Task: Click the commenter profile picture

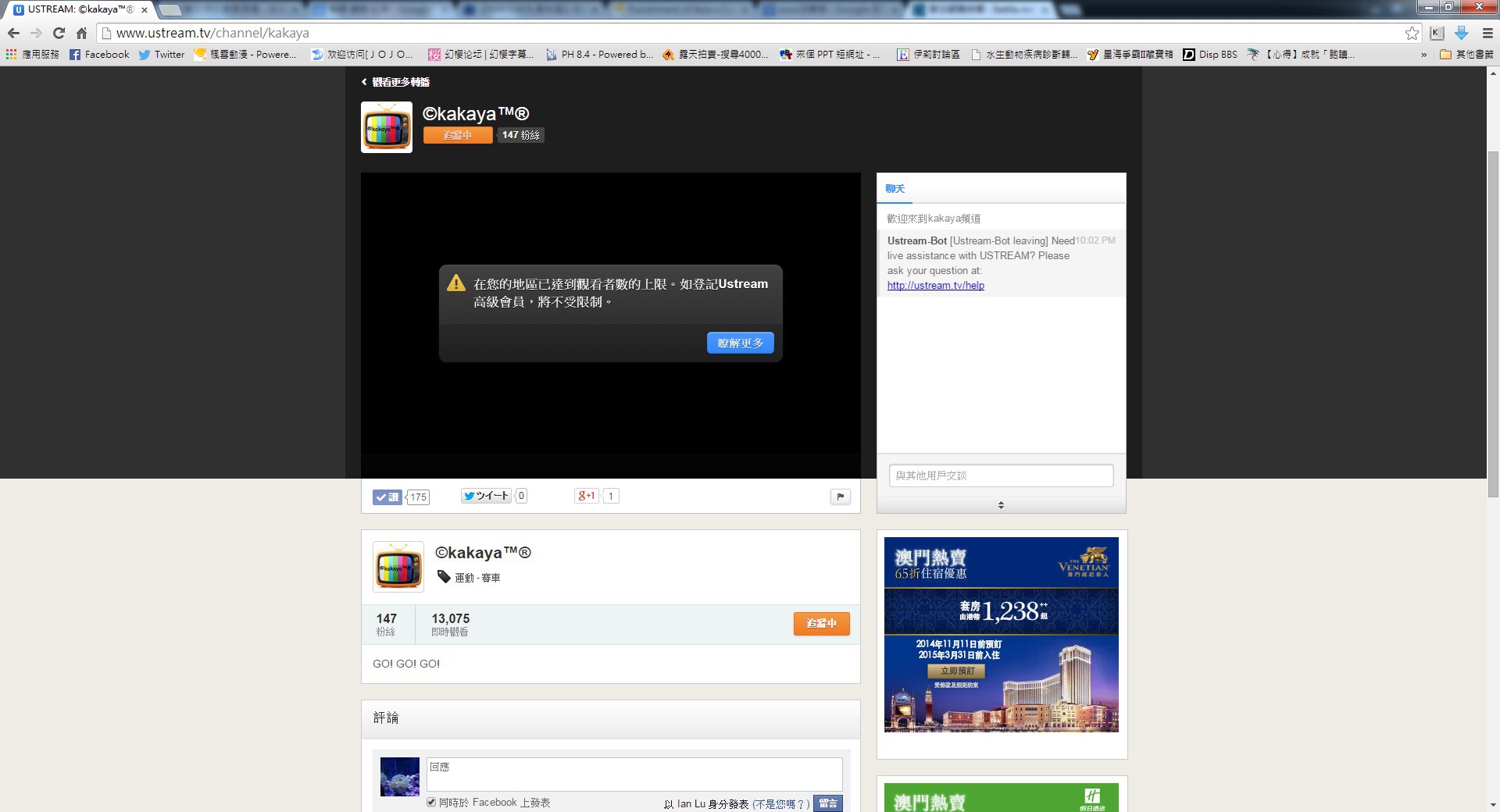Action: click(400, 776)
